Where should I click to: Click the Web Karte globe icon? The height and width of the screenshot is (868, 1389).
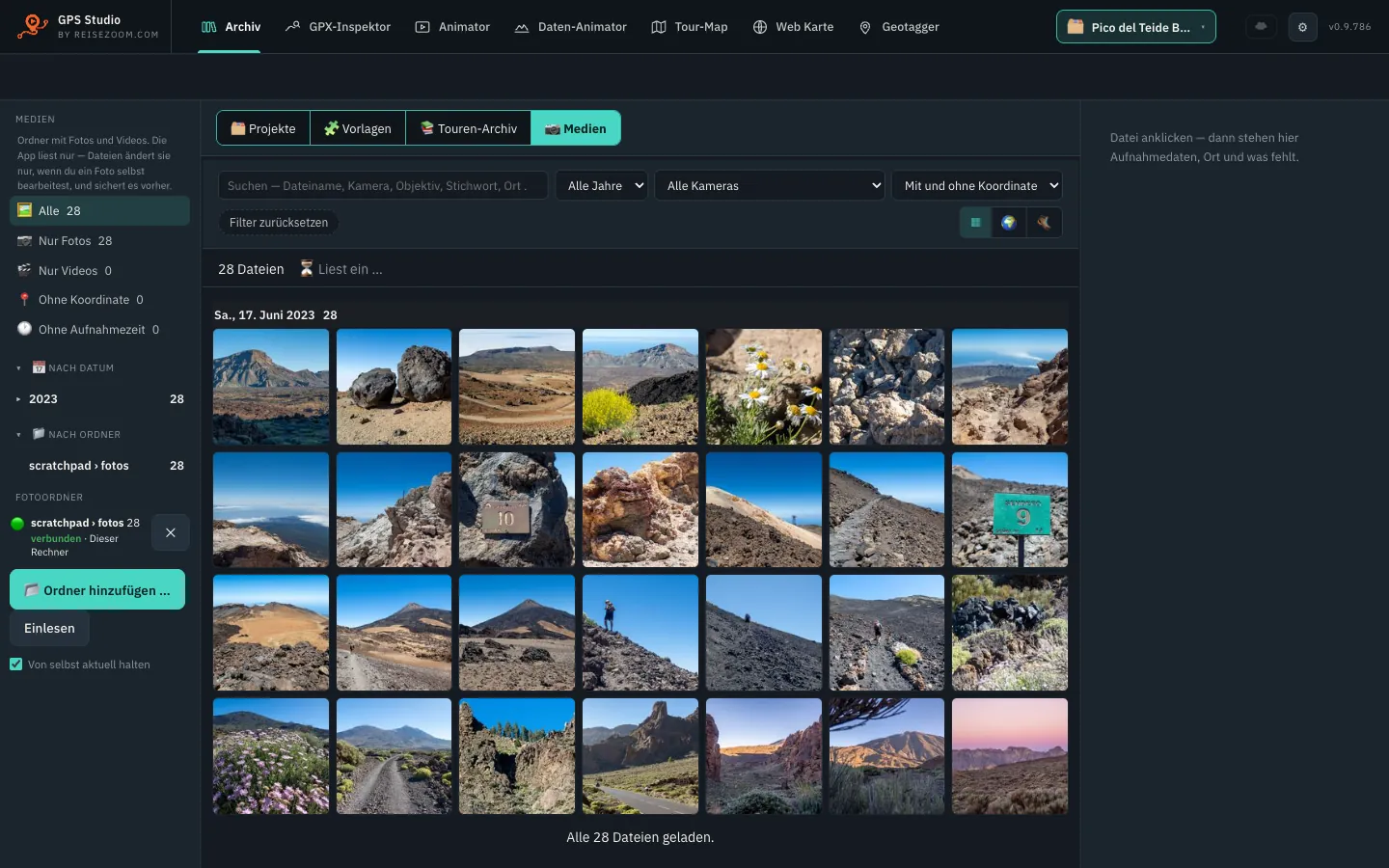click(x=760, y=27)
